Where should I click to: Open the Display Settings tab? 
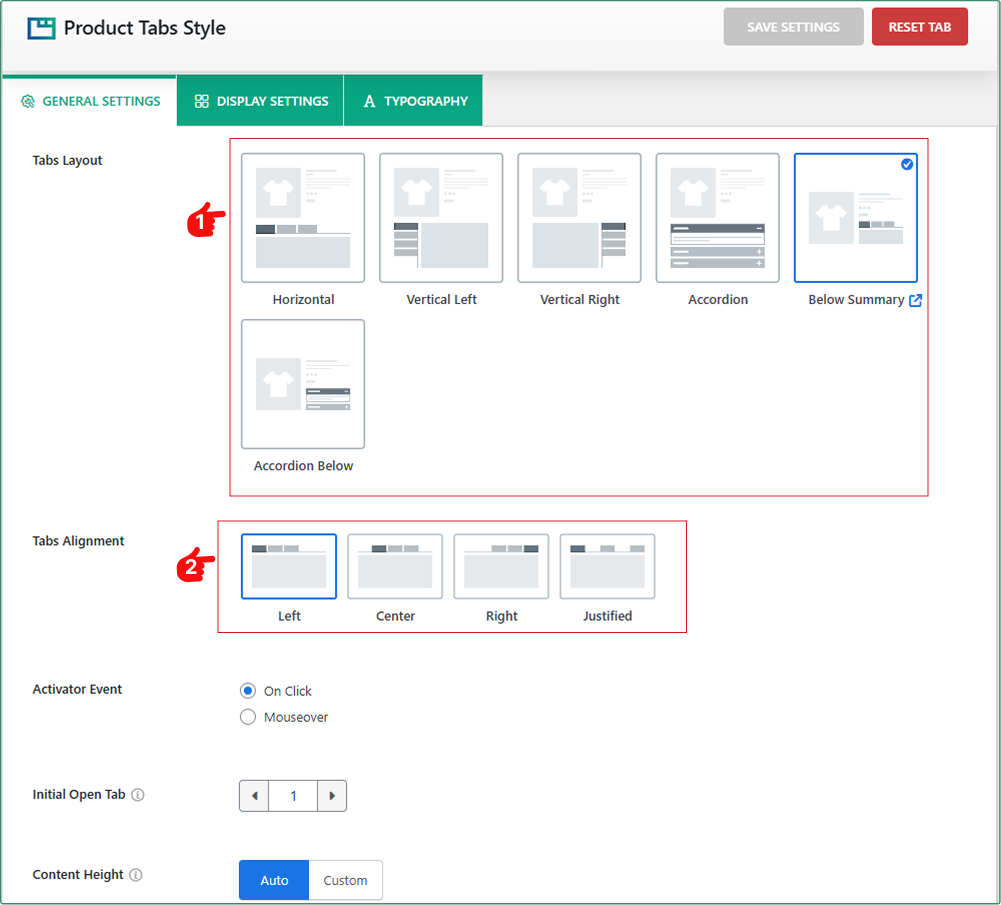261,101
